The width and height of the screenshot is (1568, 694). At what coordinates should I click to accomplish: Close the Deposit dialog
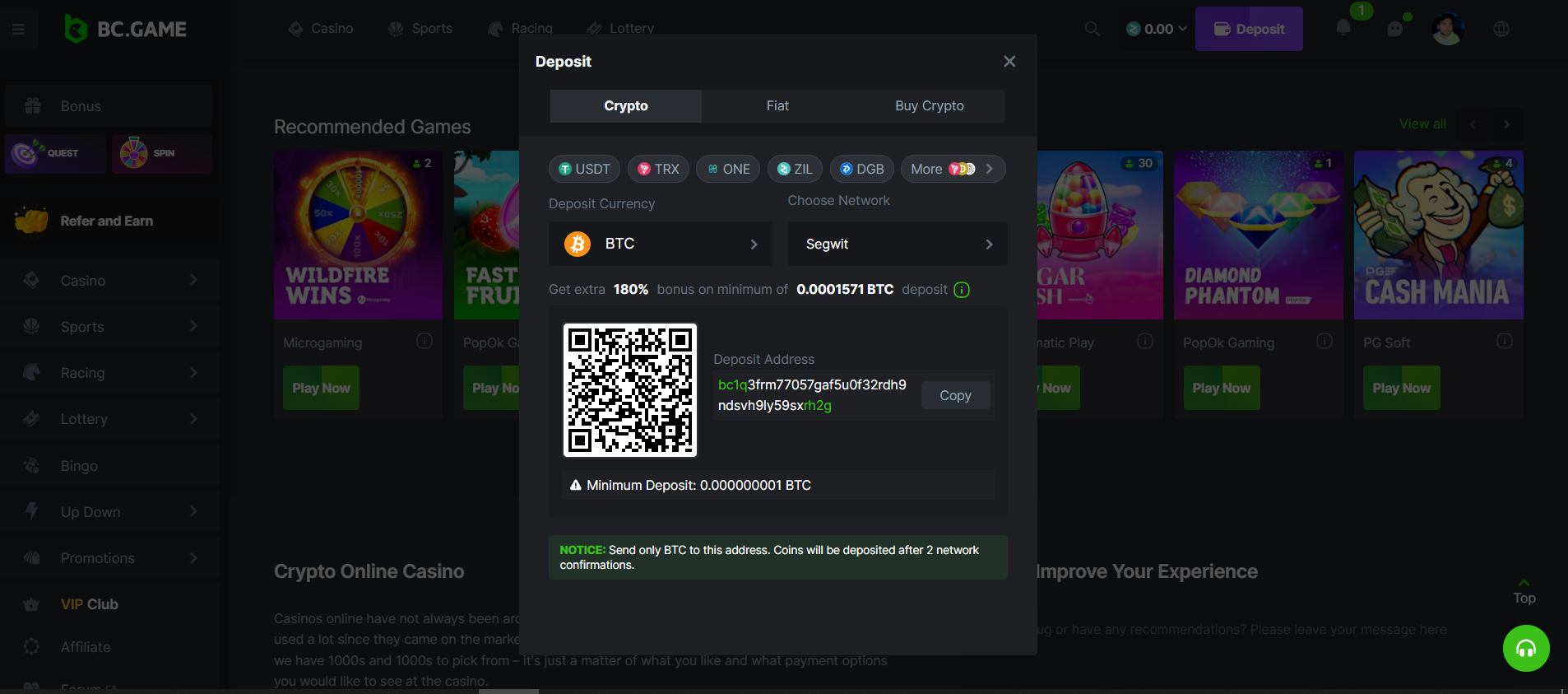click(x=1009, y=62)
